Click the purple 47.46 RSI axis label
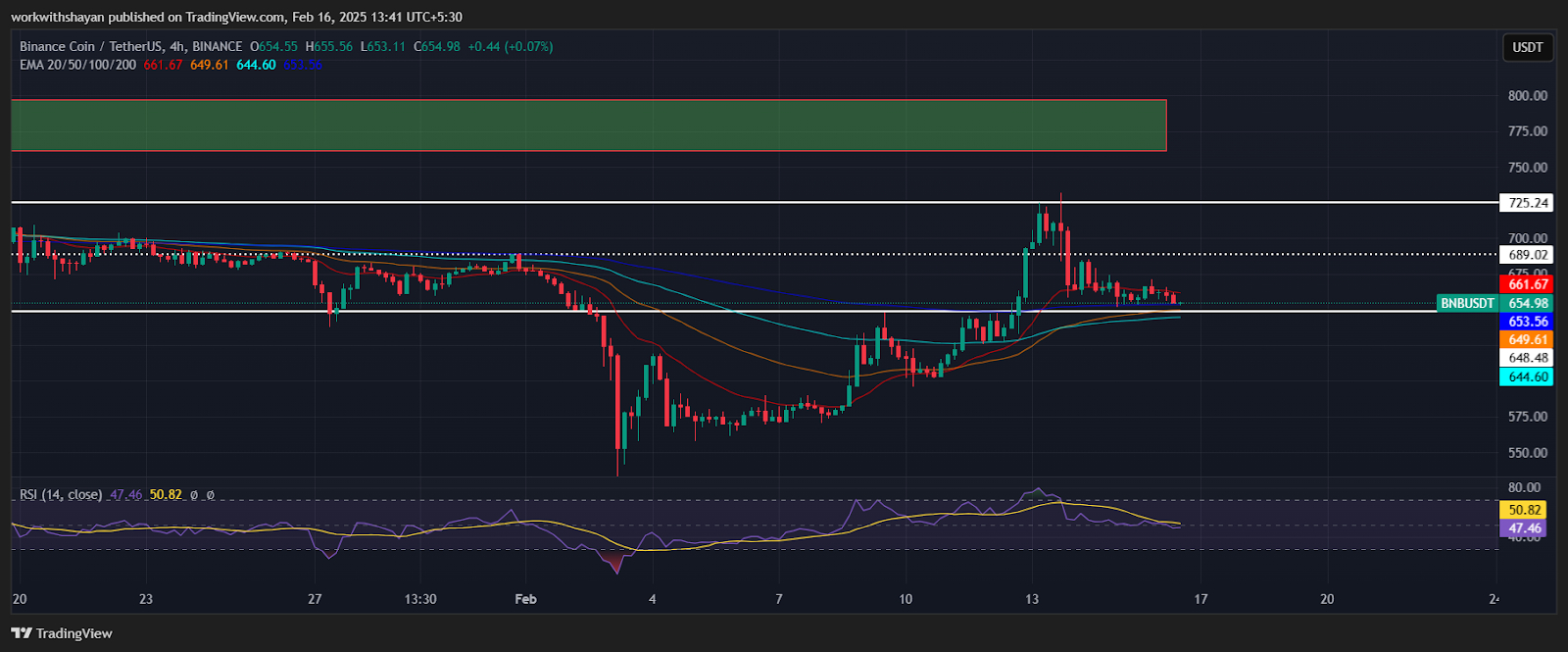Viewport: 1568px width, 652px height. pos(1525,527)
